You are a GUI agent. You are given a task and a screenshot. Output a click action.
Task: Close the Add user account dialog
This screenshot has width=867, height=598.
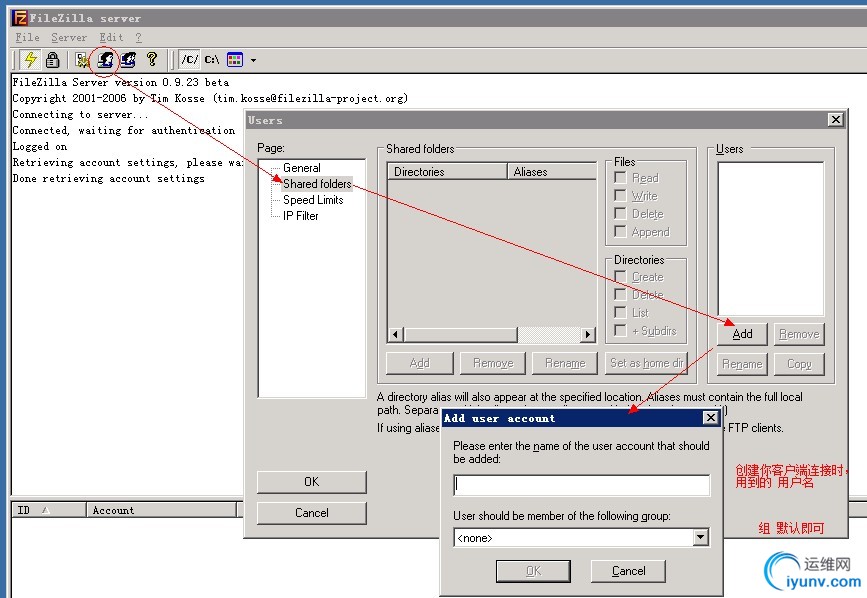(x=711, y=418)
